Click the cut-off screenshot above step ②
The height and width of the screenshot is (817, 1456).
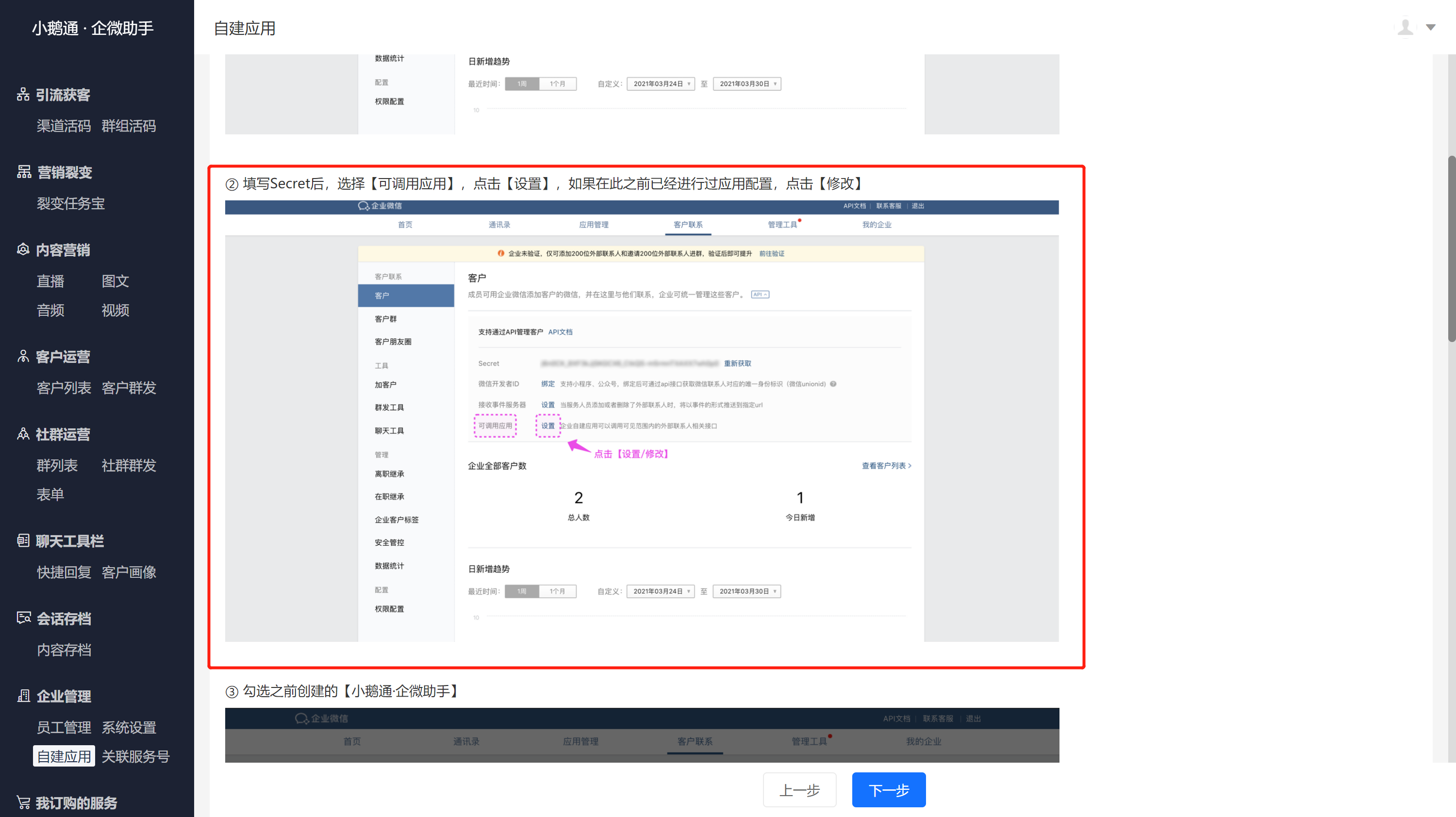pos(642,94)
